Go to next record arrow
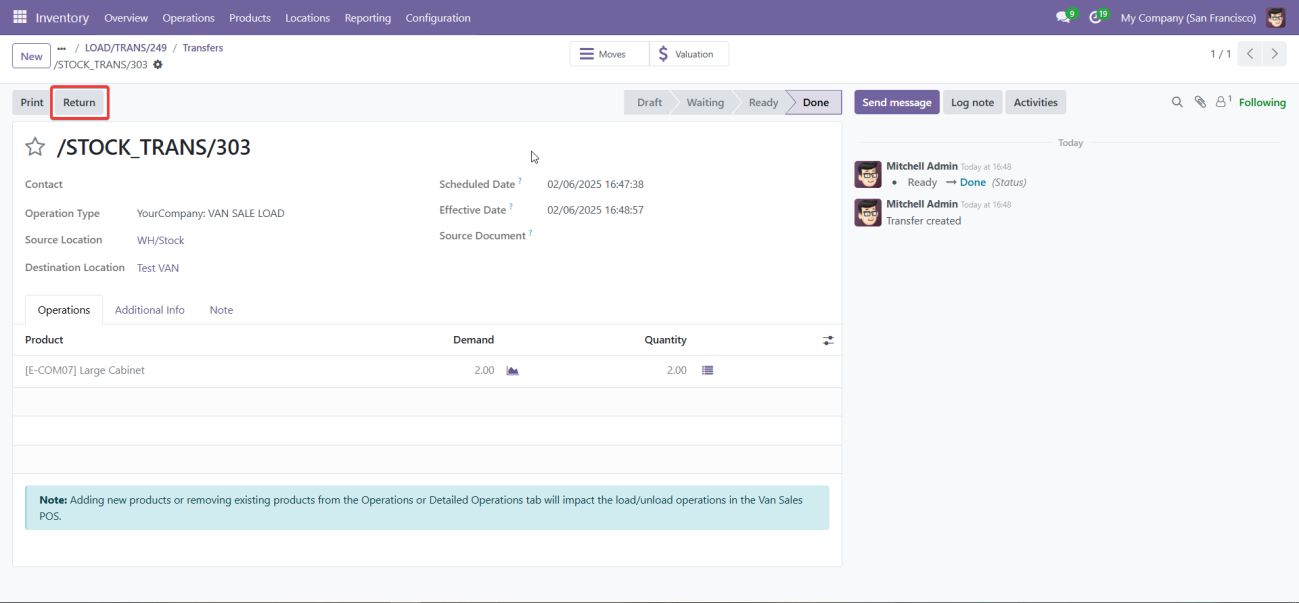Screen dimensions: 1299x603 (1274, 54)
